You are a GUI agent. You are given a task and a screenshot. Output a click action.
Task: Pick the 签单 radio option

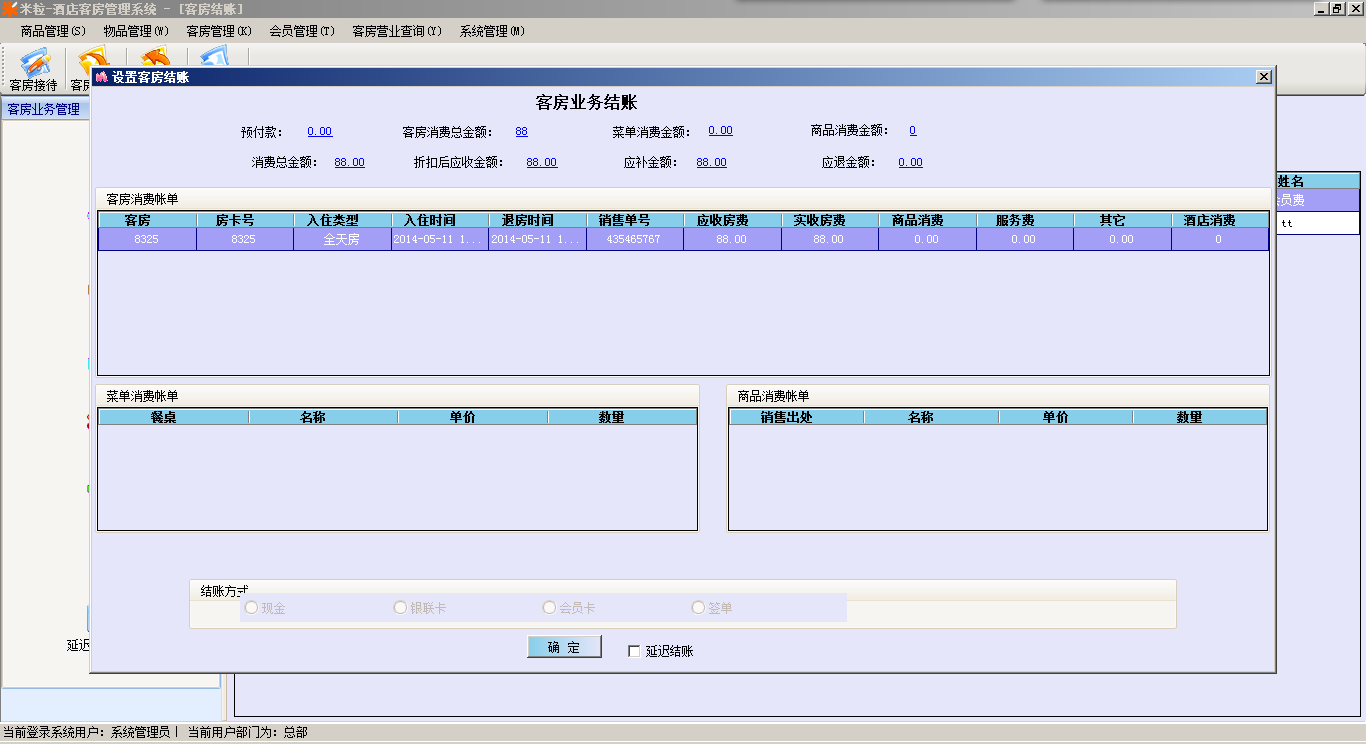coord(698,608)
